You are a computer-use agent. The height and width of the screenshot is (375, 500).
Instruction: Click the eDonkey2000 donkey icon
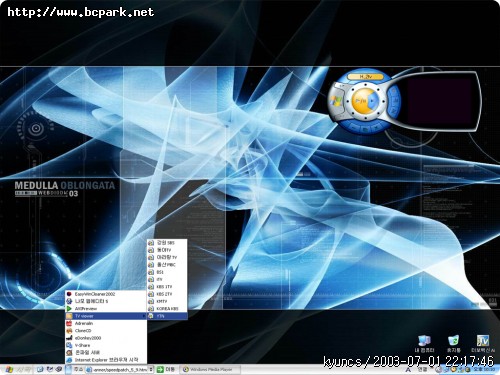pos(69,338)
